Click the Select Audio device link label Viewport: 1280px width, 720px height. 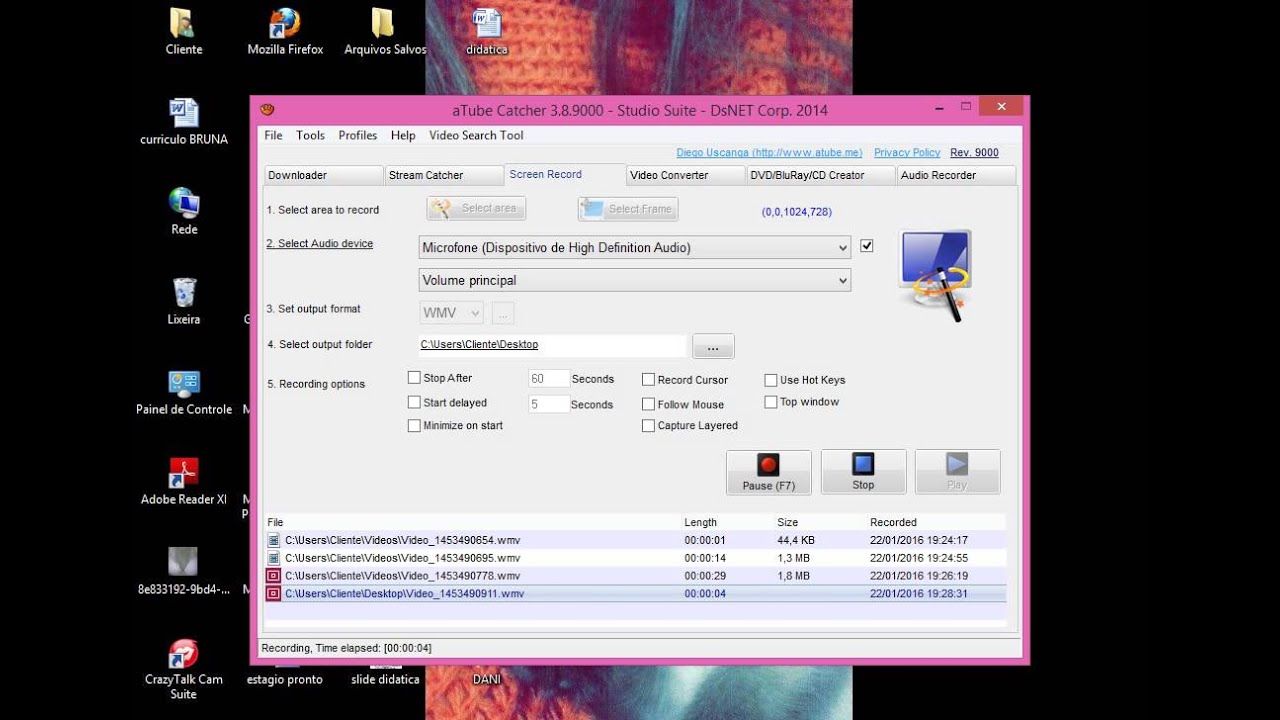click(320, 244)
